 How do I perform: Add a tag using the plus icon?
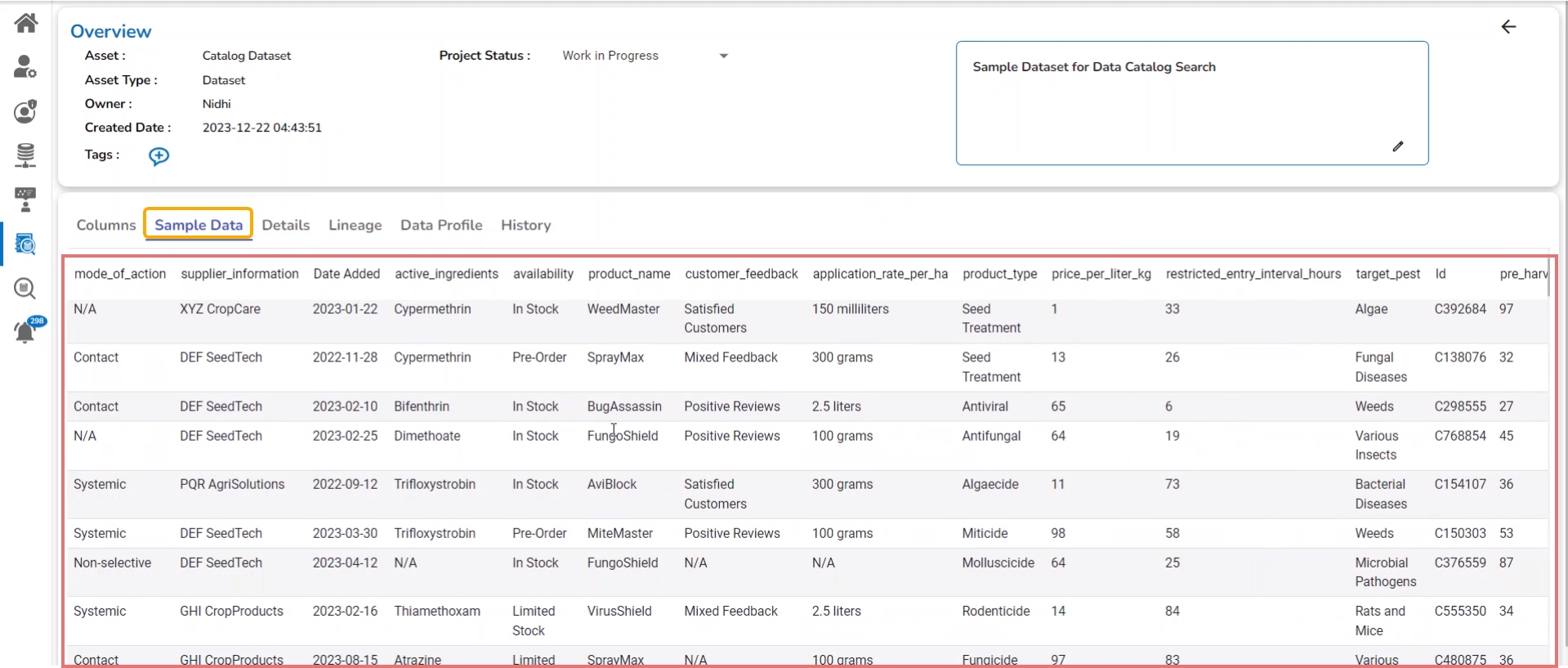coord(159,156)
